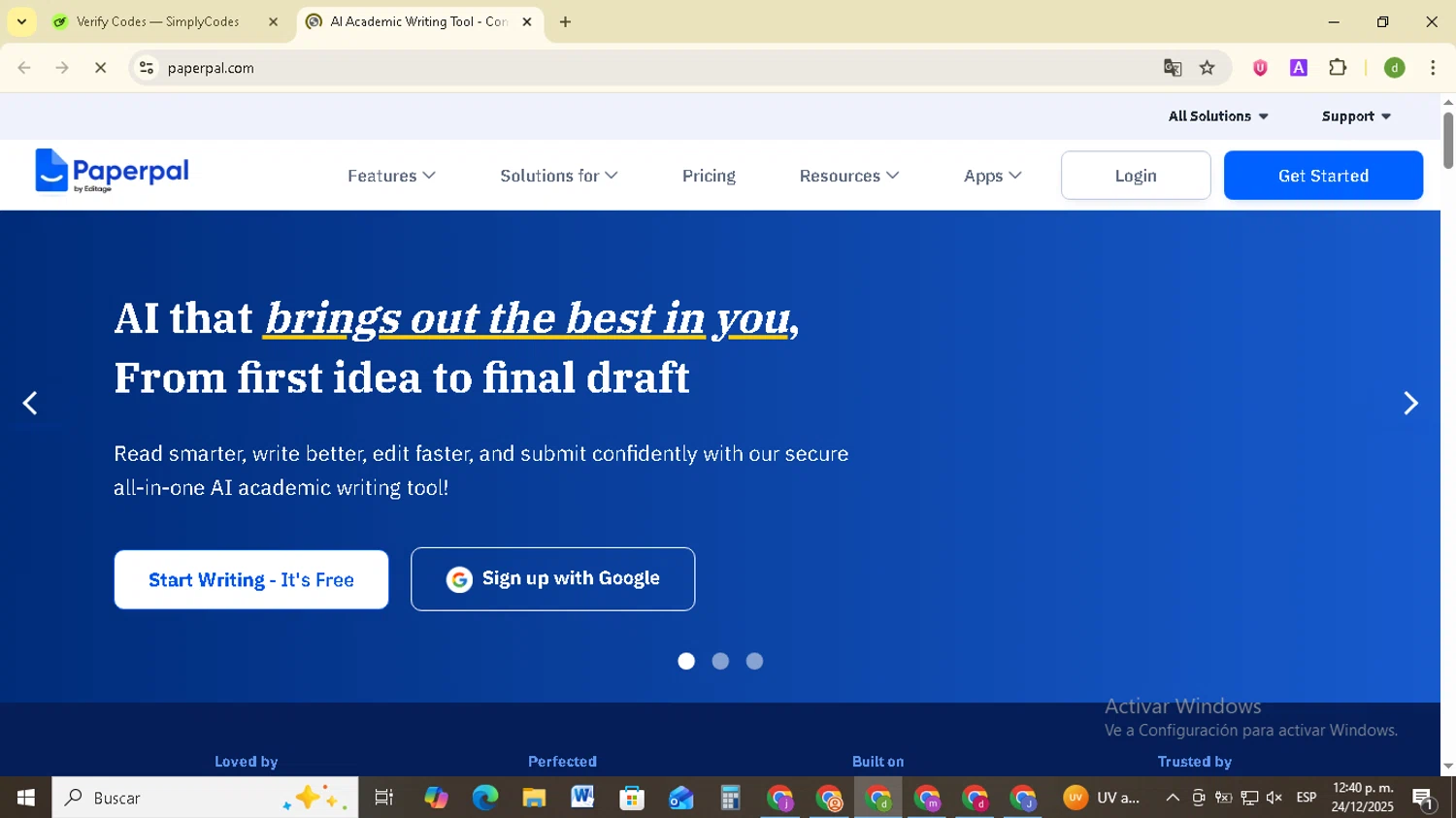Screen dimensions: 1456x818
Task: Click the network tray icon
Action: pos(1249,798)
